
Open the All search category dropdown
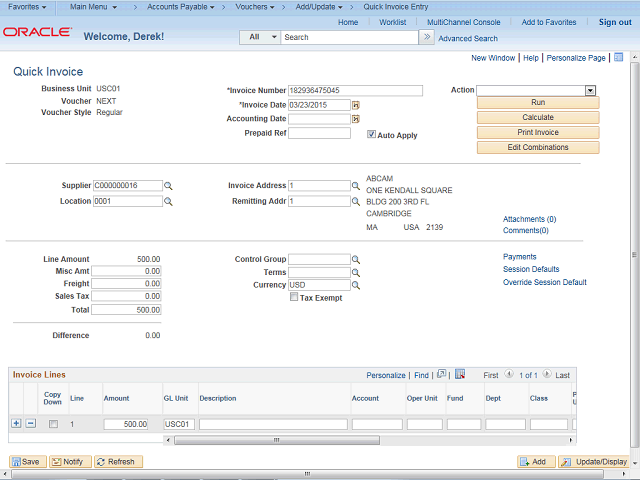pyautogui.click(x=260, y=37)
